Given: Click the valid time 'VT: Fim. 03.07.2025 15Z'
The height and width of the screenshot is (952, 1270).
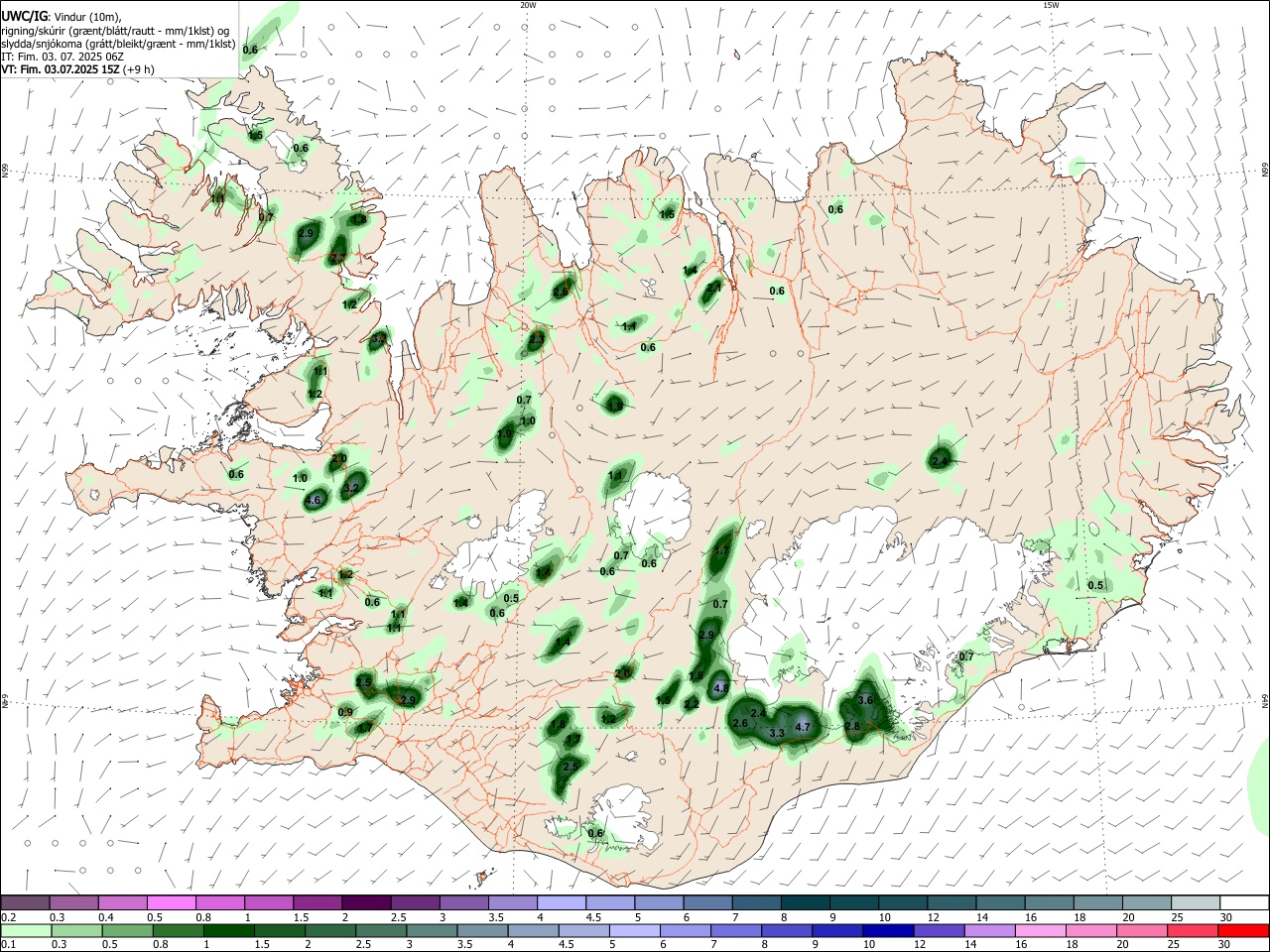Looking at the screenshot, I should (x=60, y=69).
